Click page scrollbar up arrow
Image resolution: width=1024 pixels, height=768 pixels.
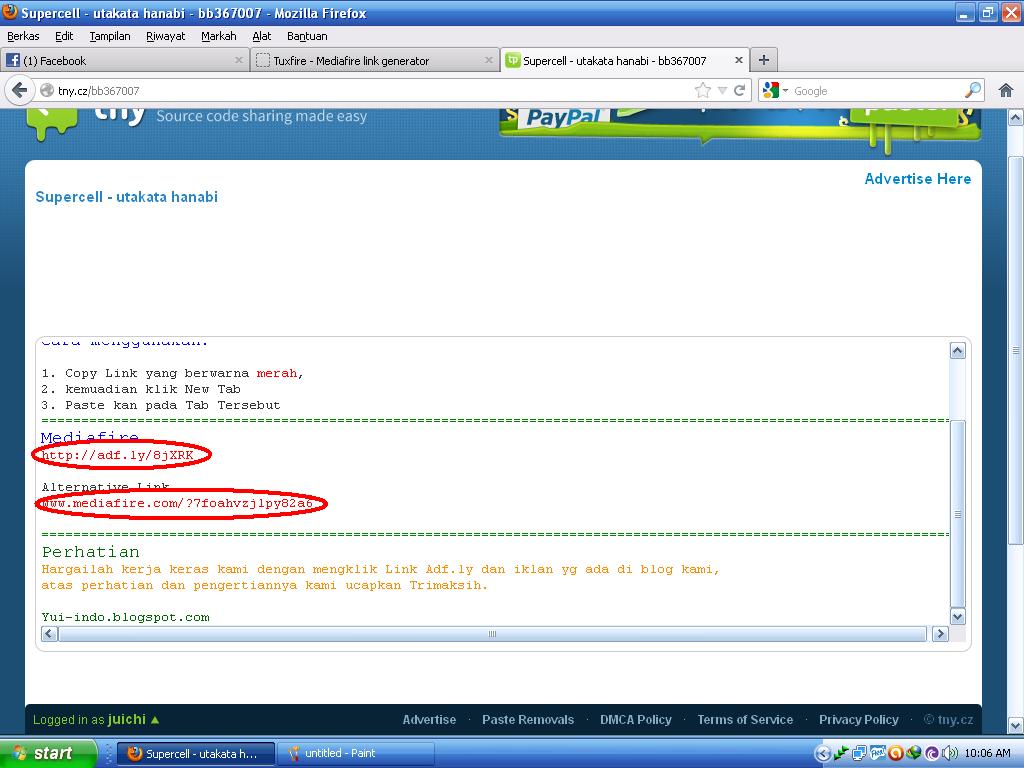click(x=1016, y=118)
